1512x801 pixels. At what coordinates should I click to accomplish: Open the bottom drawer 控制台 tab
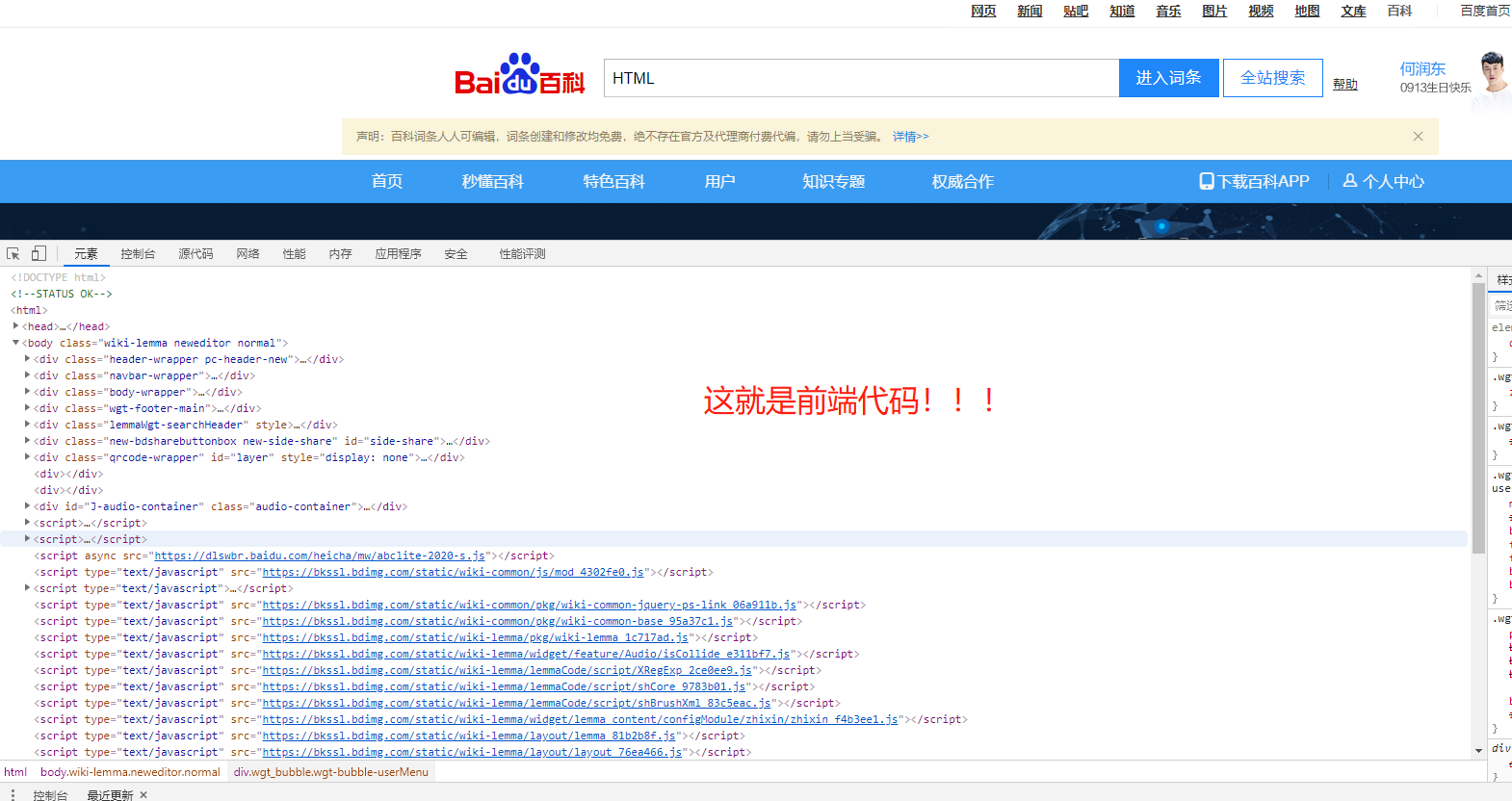click(50, 795)
